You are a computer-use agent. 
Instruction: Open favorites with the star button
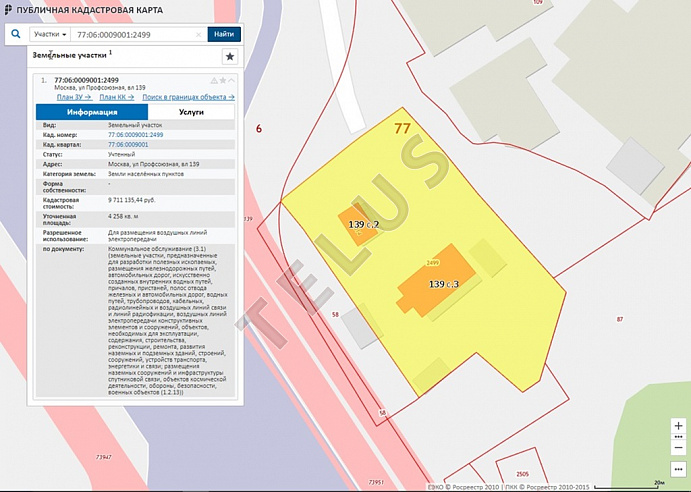tap(230, 56)
